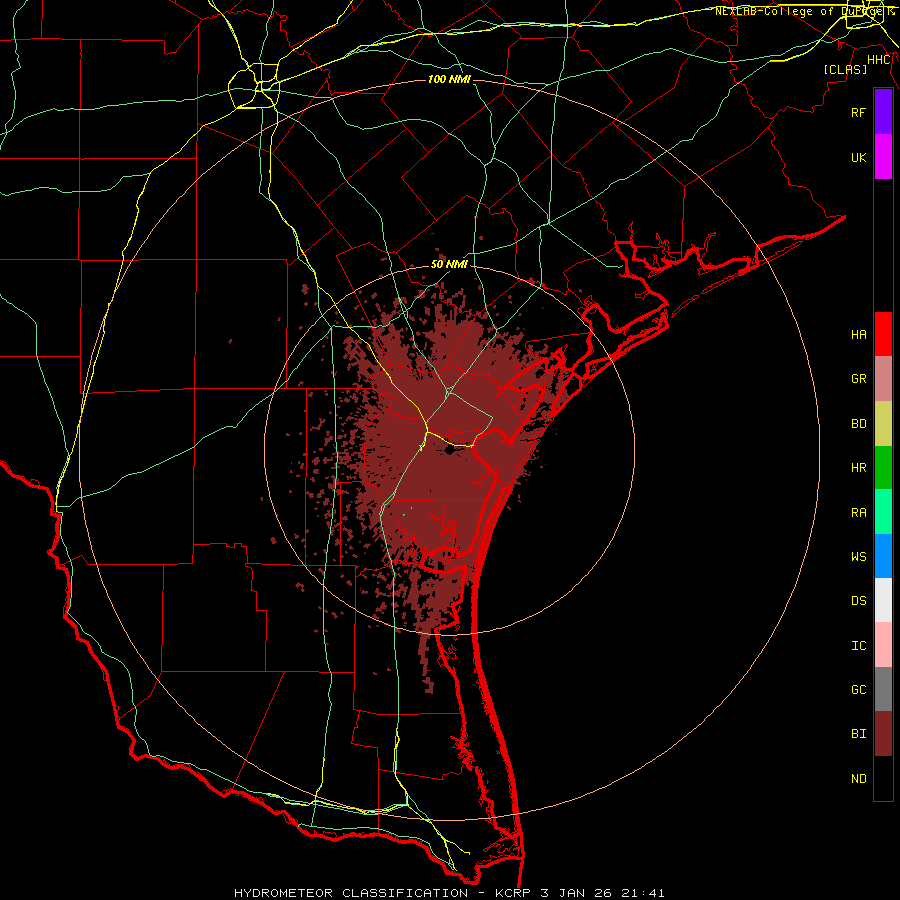Click the 'HA' legend label
Image resolution: width=900 pixels, height=900 pixels.
click(x=858, y=335)
